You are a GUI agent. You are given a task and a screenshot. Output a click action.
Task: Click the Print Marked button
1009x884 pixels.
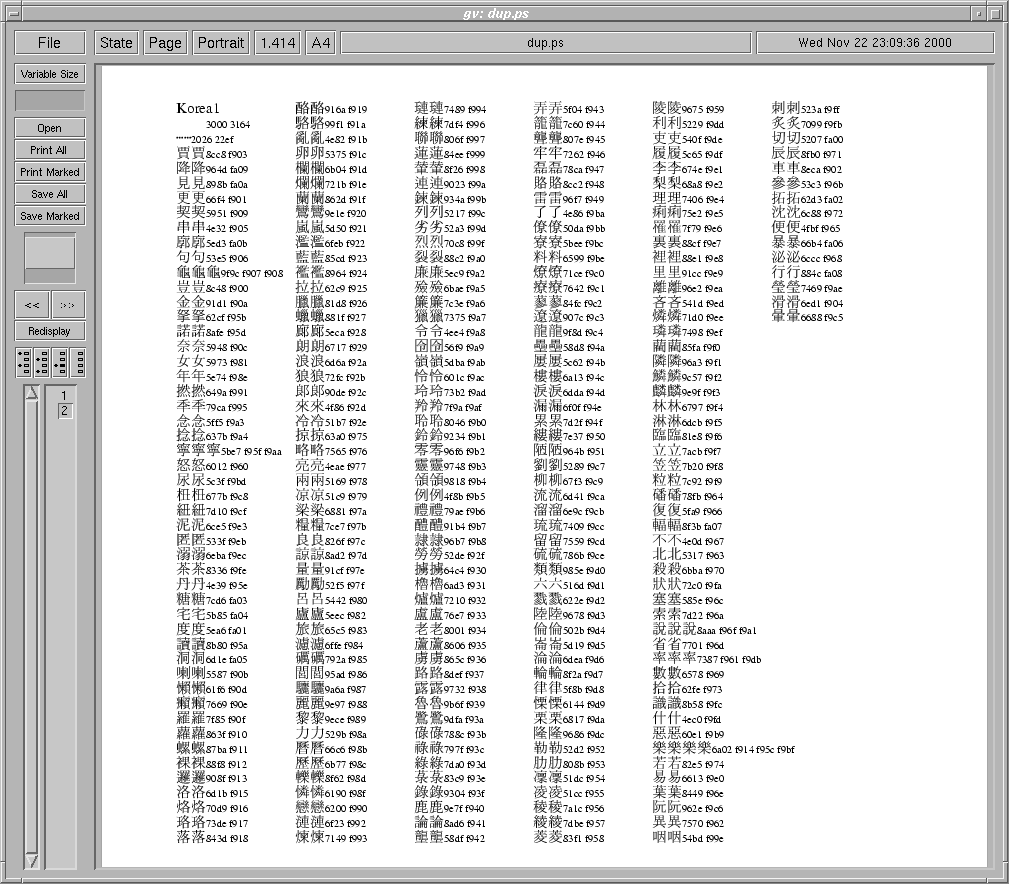click(x=49, y=172)
